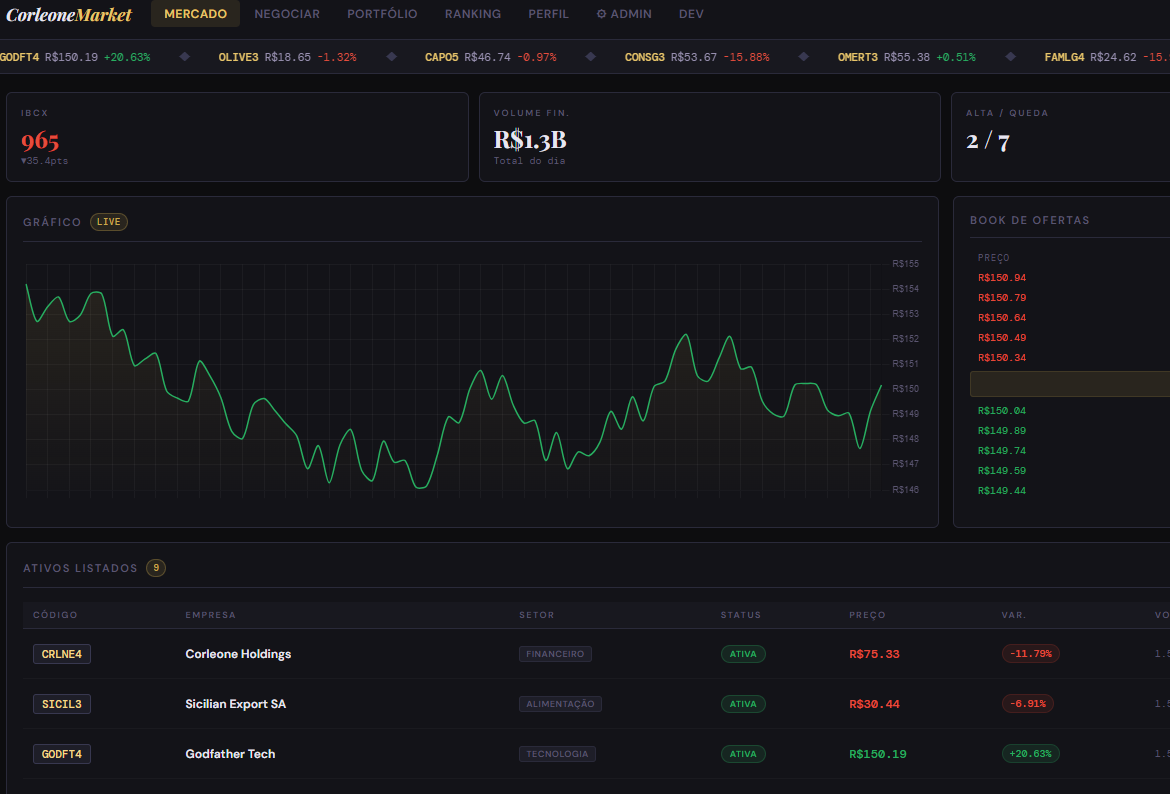
Task: Select OMERT3 in the ticker strip
Action: click(x=857, y=57)
